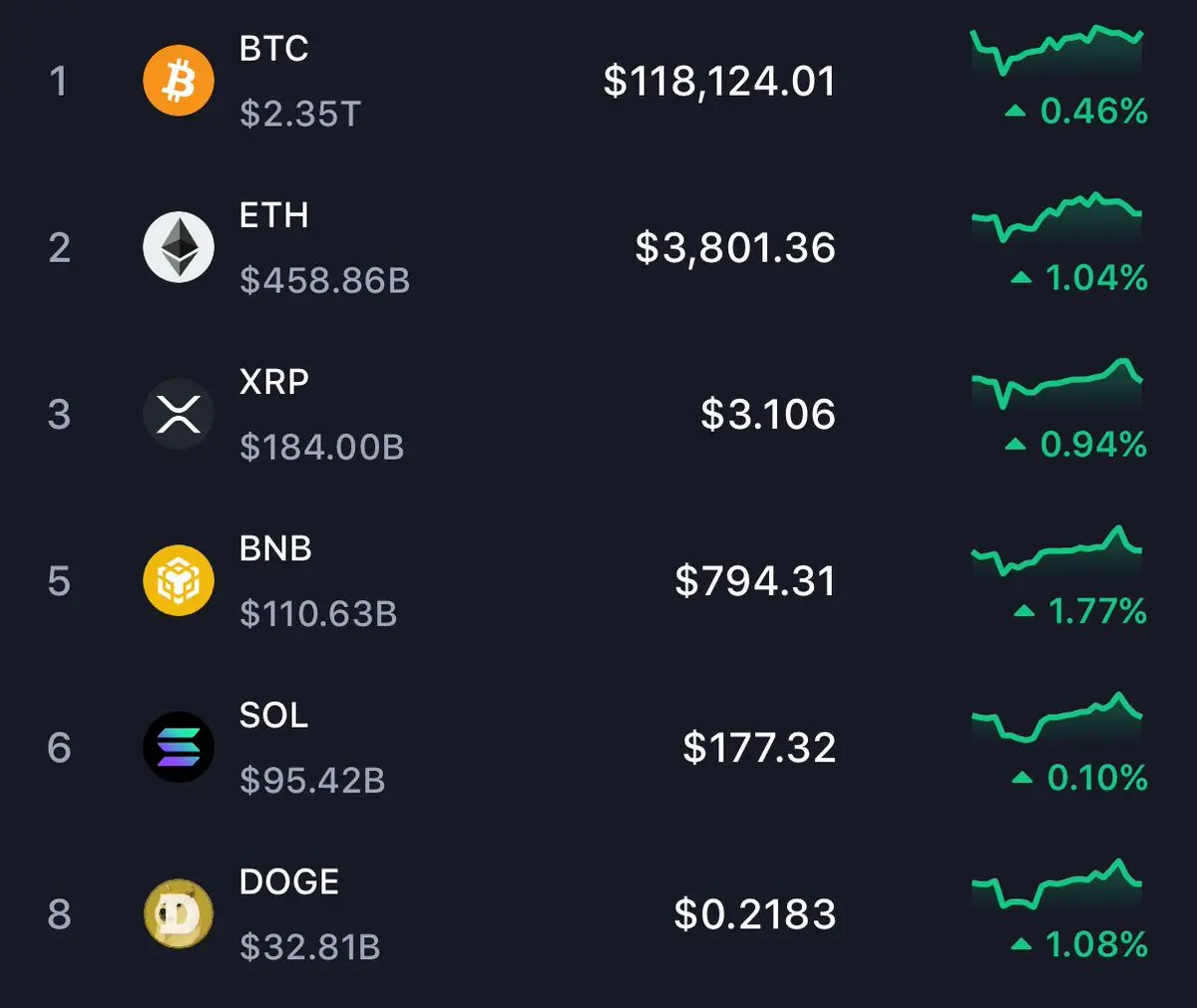Open the BNB ticker name
Image resolution: width=1197 pixels, height=1008 pixels.
click(276, 548)
